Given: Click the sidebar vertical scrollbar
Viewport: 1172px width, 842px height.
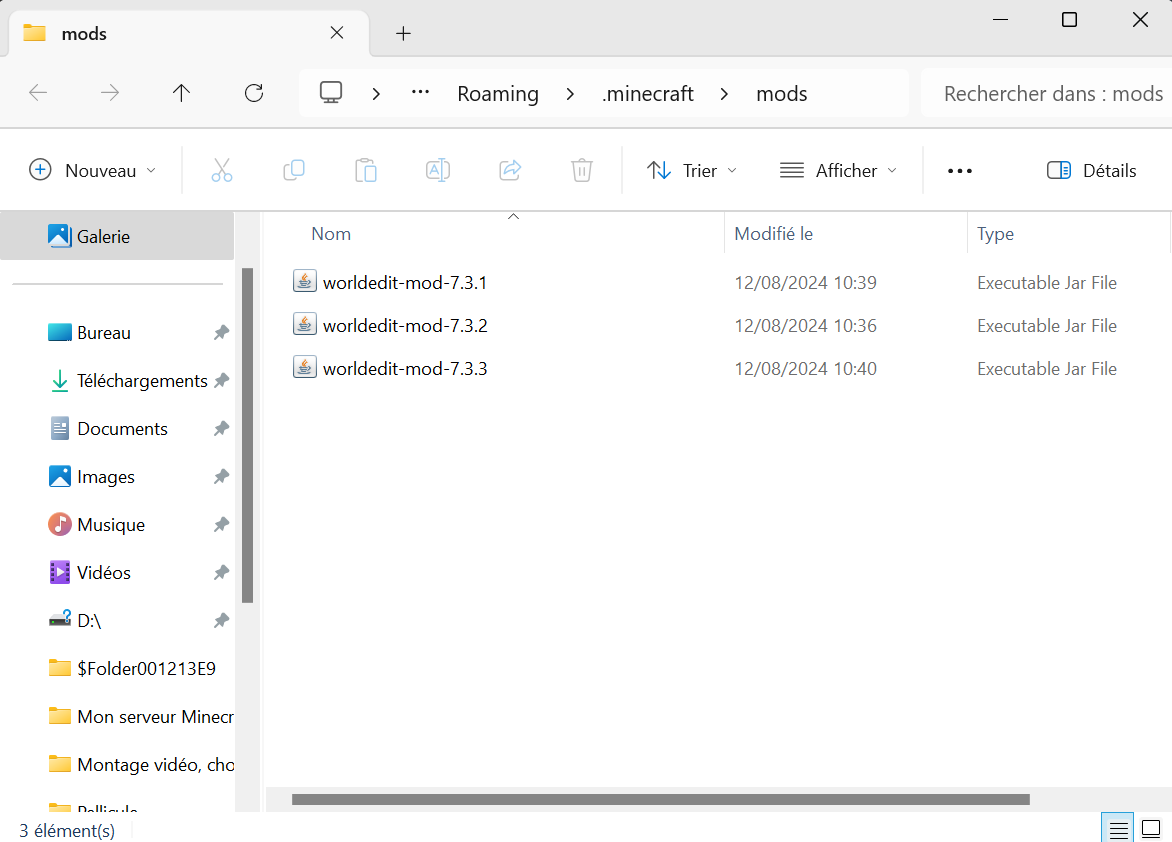Looking at the screenshot, I should tap(247, 435).
